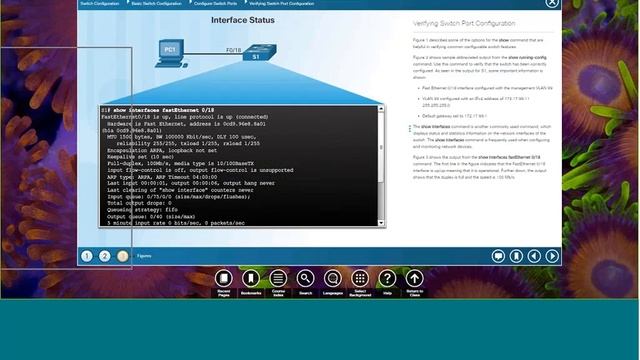Image resolution: width=640 pixels, height=360 pixels.
Task: Open the comment bubble icon in the page footer
Action: [498, 256]
